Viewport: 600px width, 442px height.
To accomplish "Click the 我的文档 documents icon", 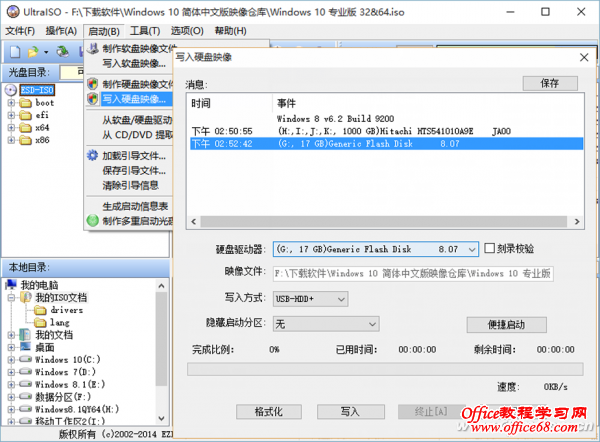I will point(25,335).
